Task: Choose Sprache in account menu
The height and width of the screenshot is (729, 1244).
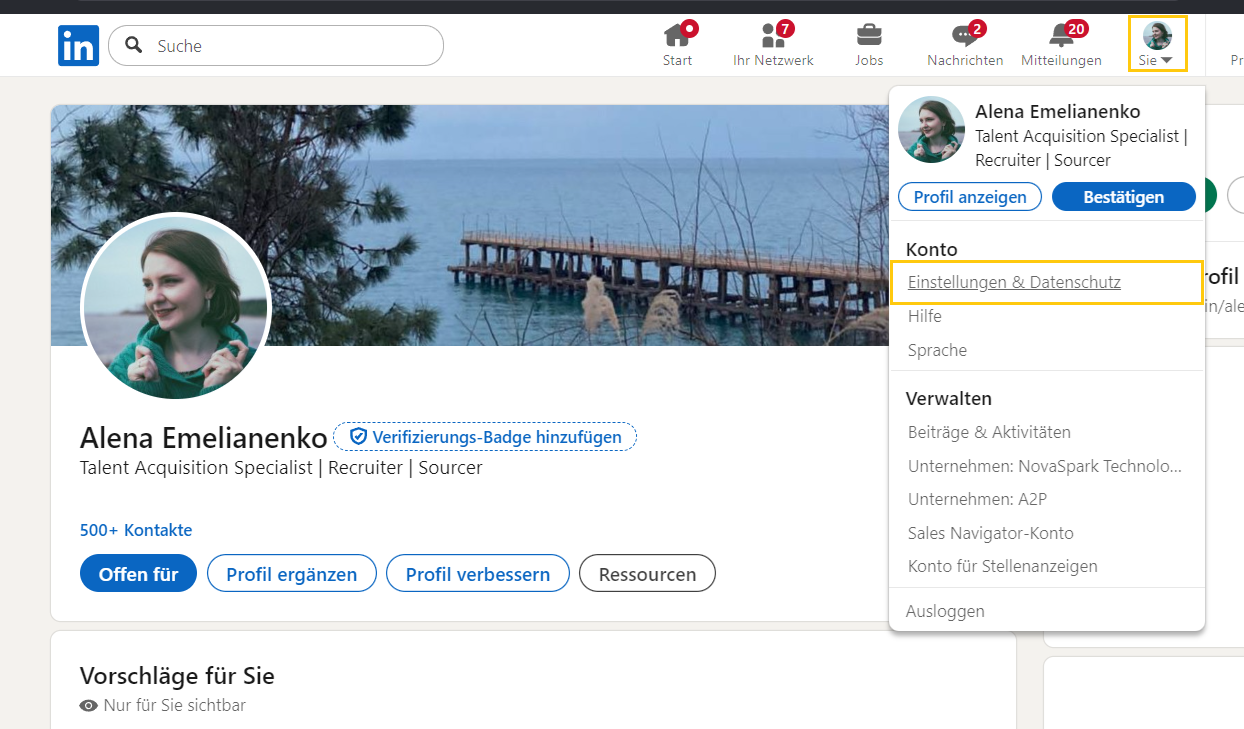Action: click(x=937, y=350)
